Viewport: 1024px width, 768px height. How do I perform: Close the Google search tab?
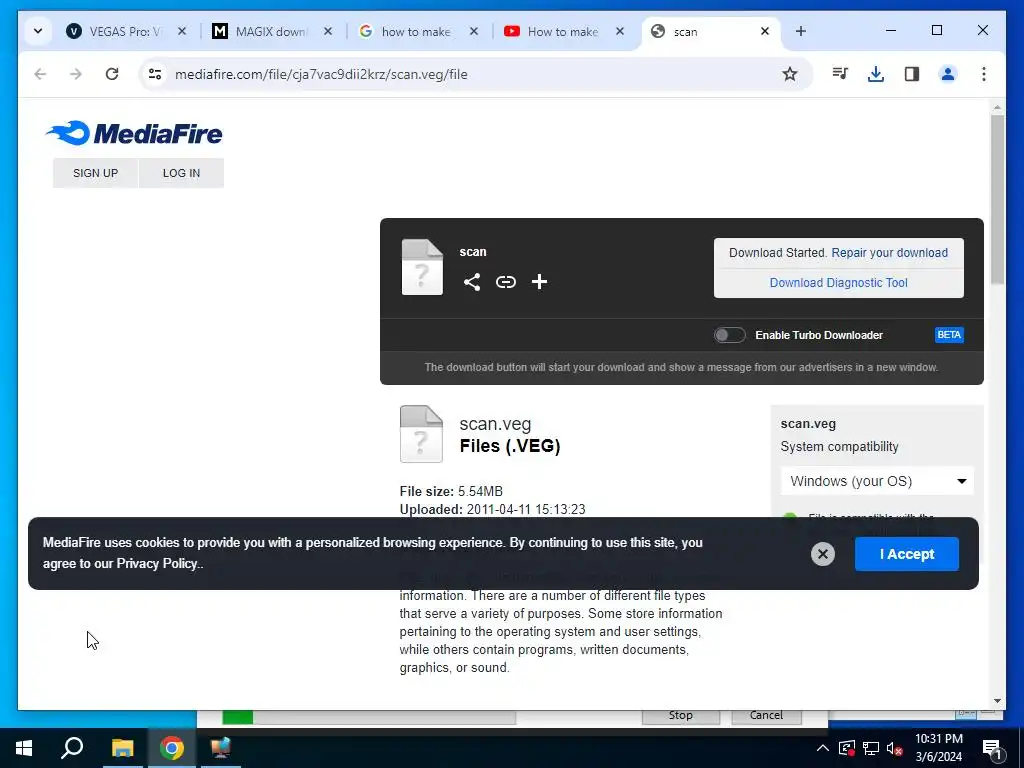474,31
